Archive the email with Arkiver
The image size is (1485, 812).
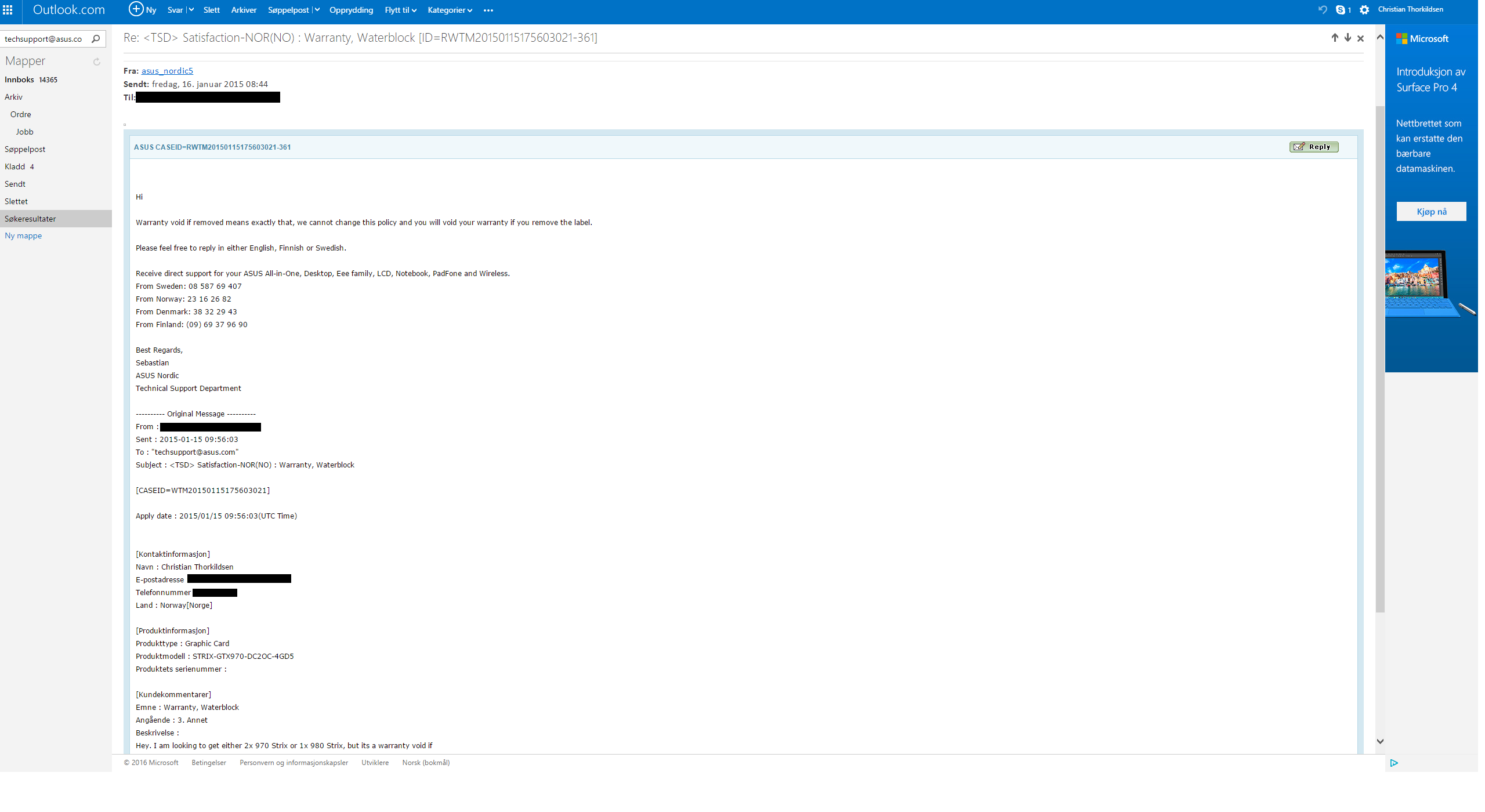[x=244, y=10]
